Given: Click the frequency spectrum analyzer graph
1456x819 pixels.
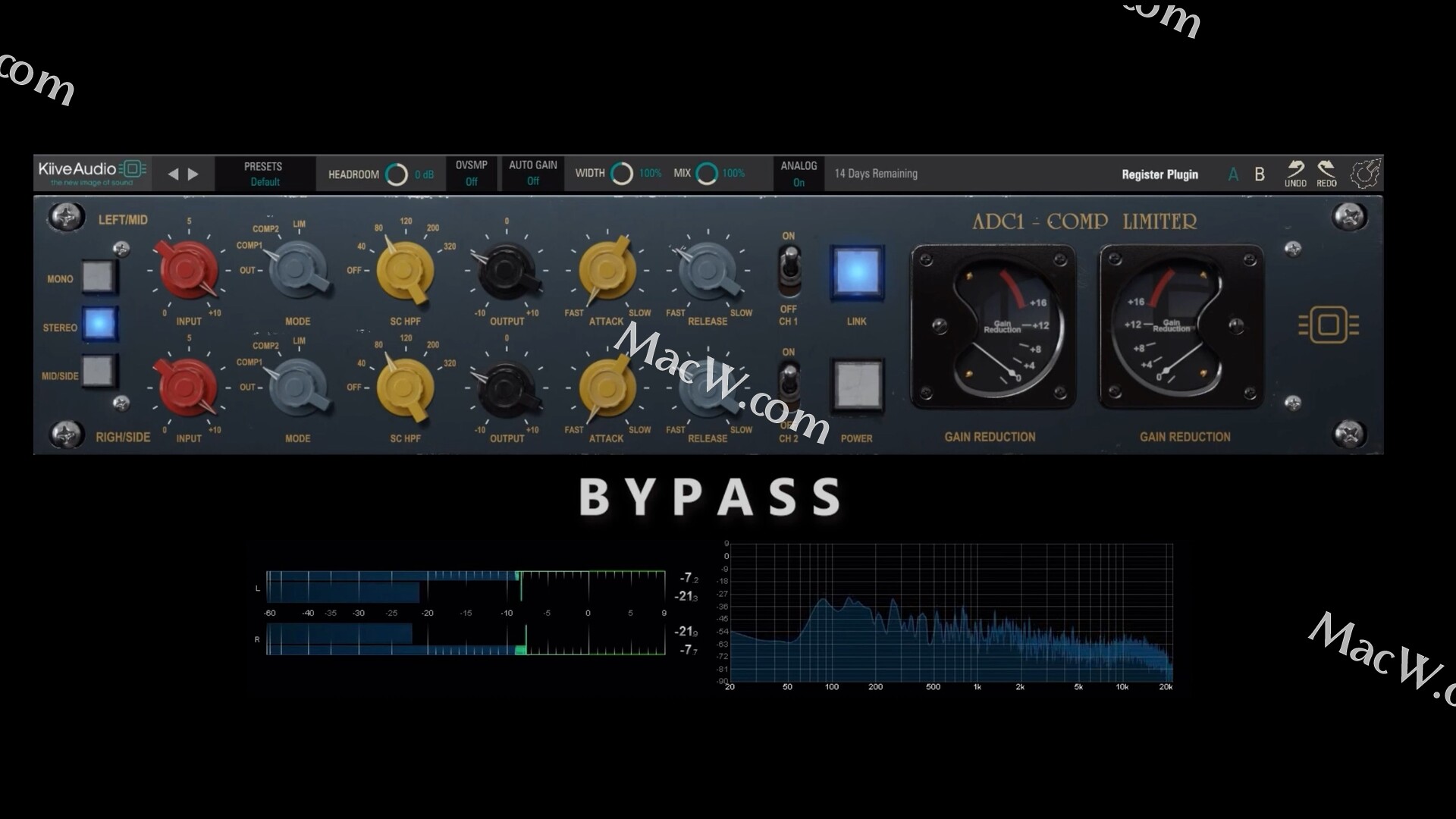Looking at the screenshot, I should 951,613.
